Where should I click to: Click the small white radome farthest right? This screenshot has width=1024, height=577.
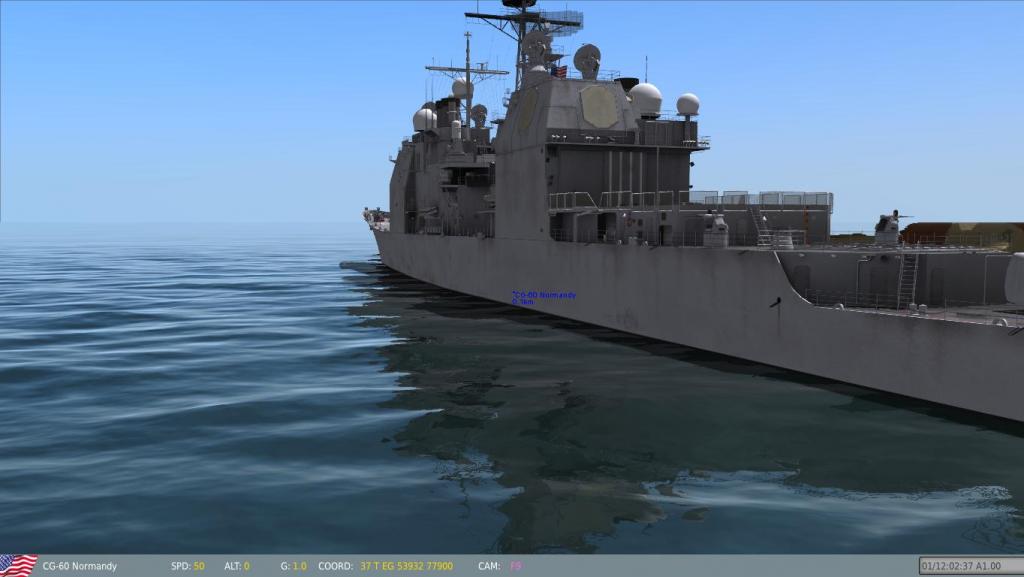click(x=688, y=104)
